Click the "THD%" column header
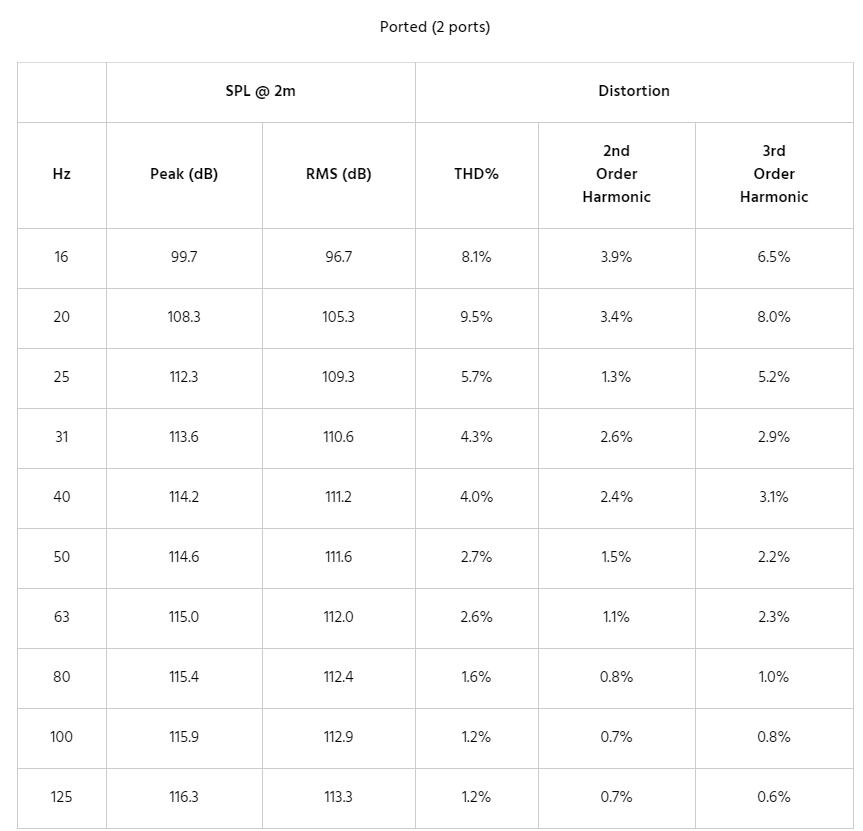This screenshot has height=831, width=863. pyautogui.click(x=476, y=174)
